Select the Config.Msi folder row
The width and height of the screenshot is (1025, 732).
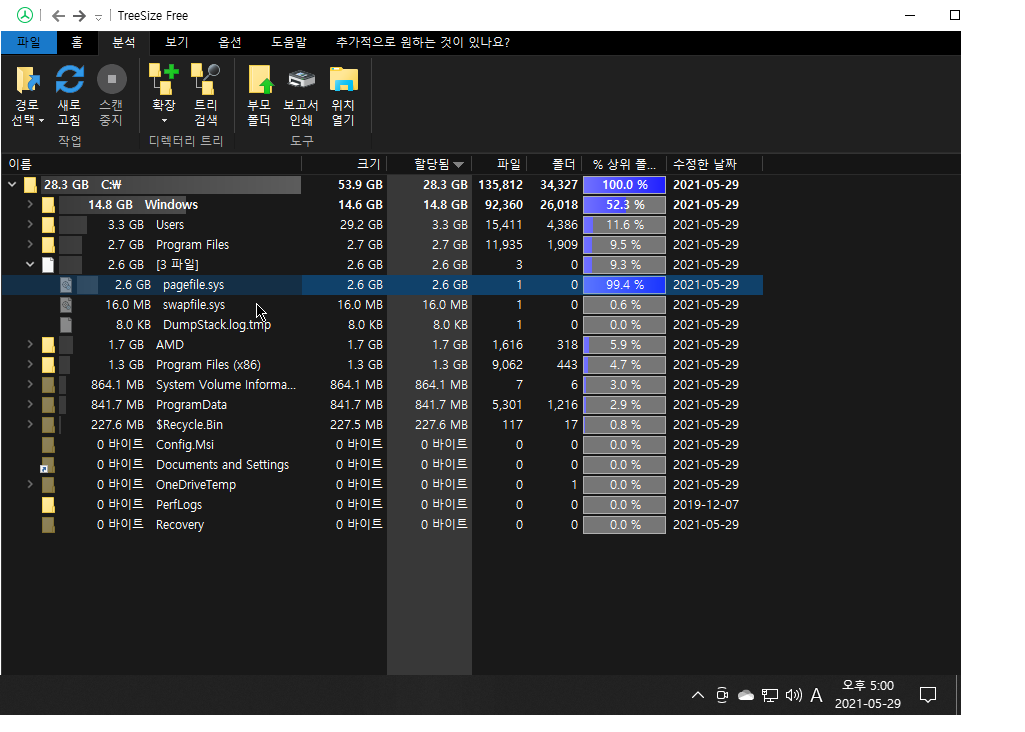pos(382,445)
